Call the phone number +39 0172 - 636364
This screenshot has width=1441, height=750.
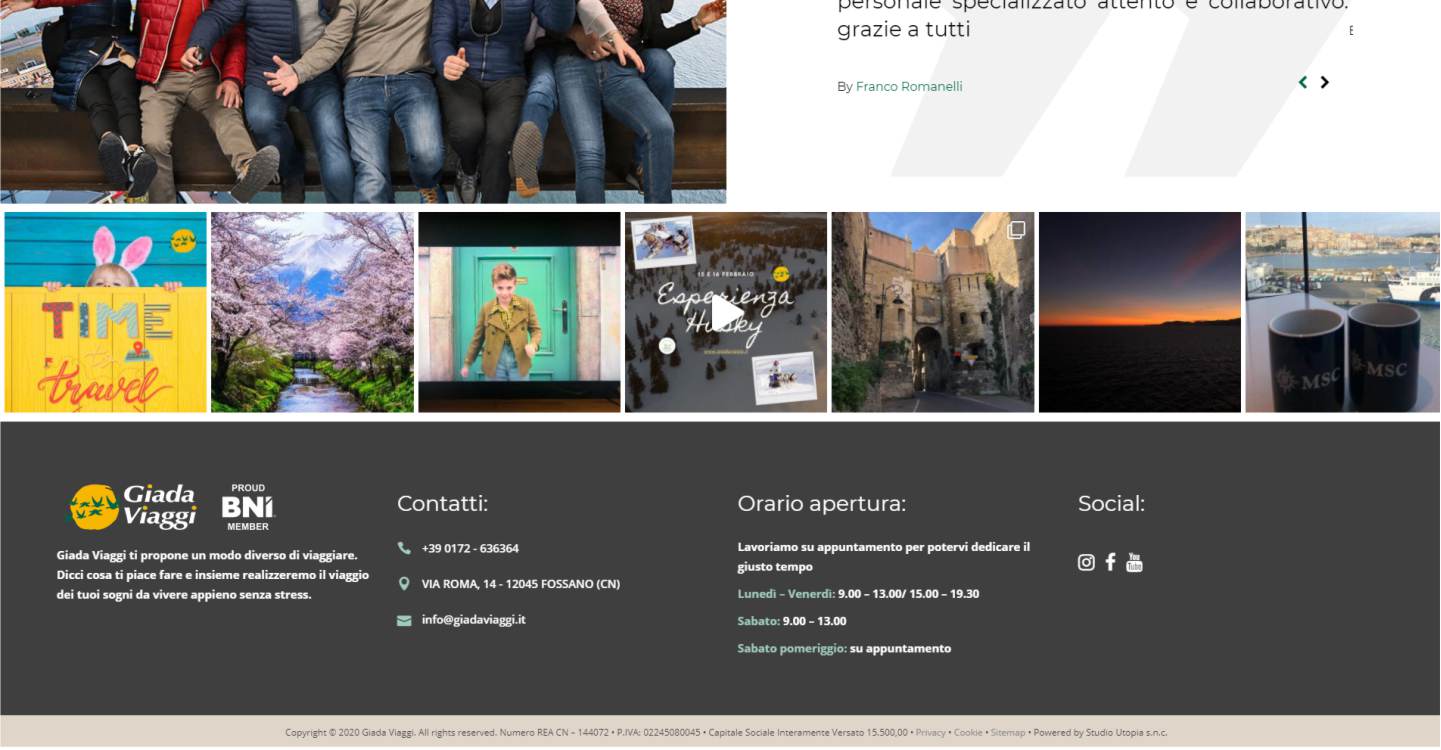(470, 548)
